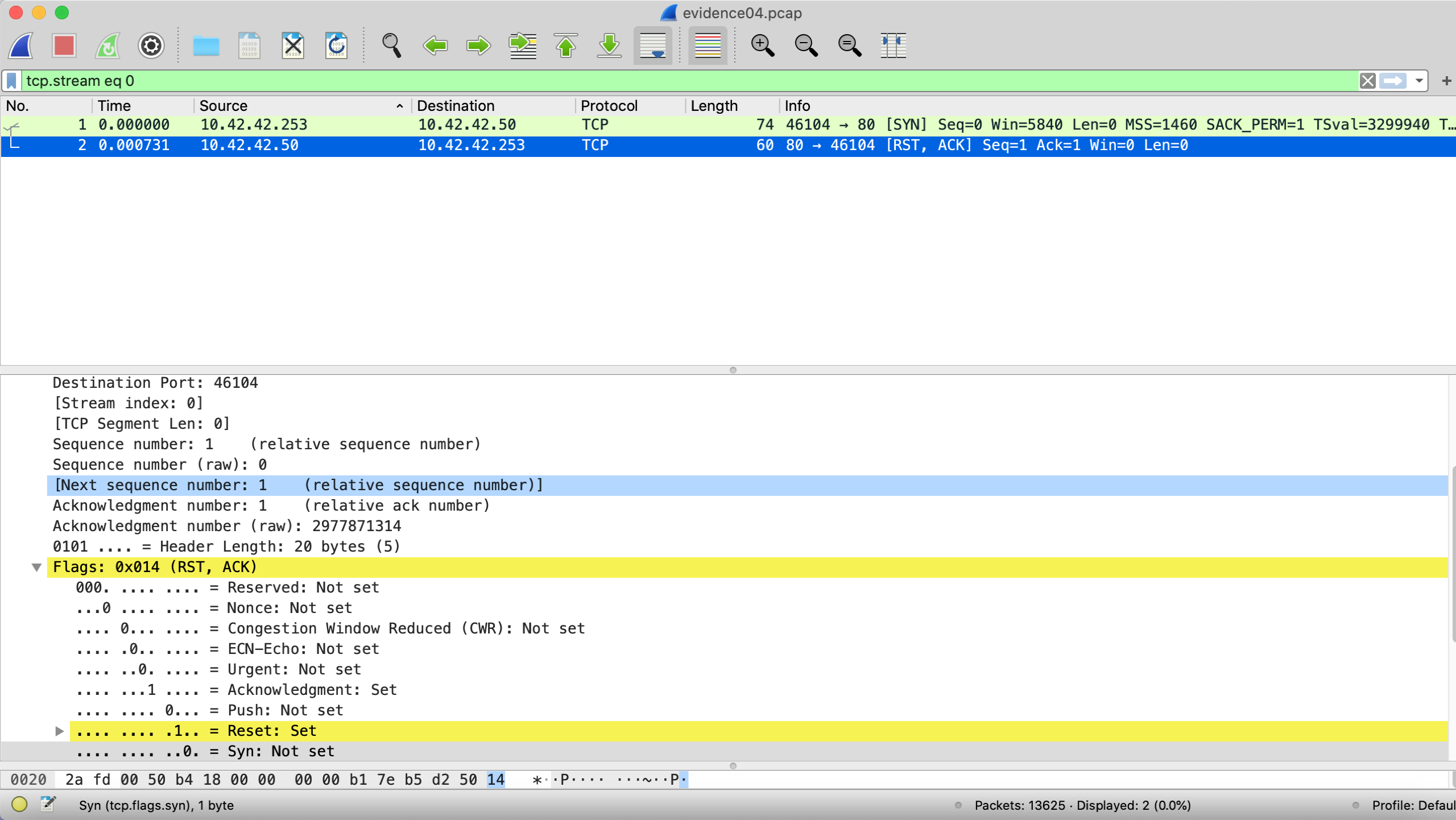Viewport: 1456px width, 820px height.
Task: Click Reload this file icon
Action: (336, 45)
